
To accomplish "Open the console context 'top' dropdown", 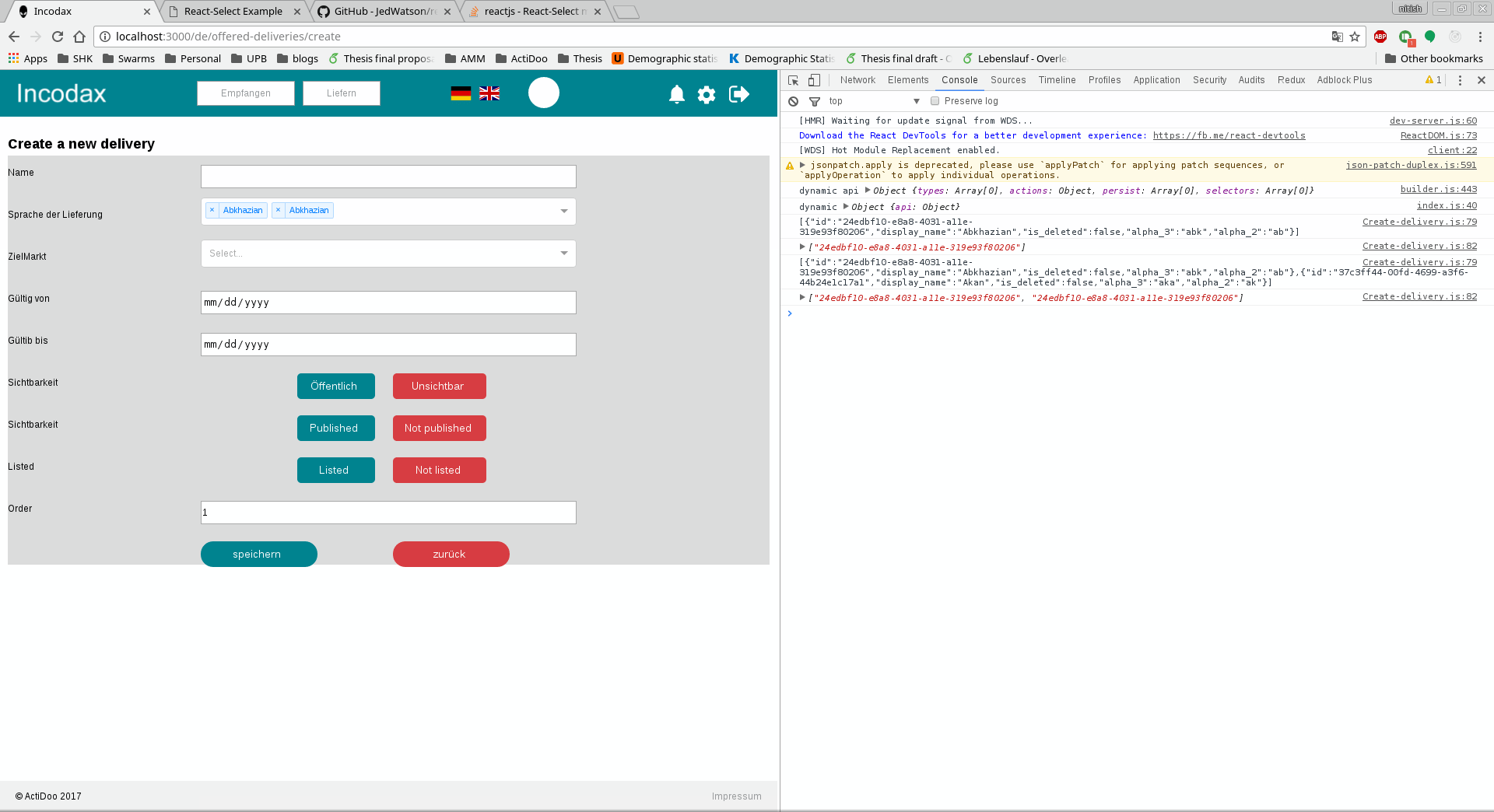I will point(875,101).
